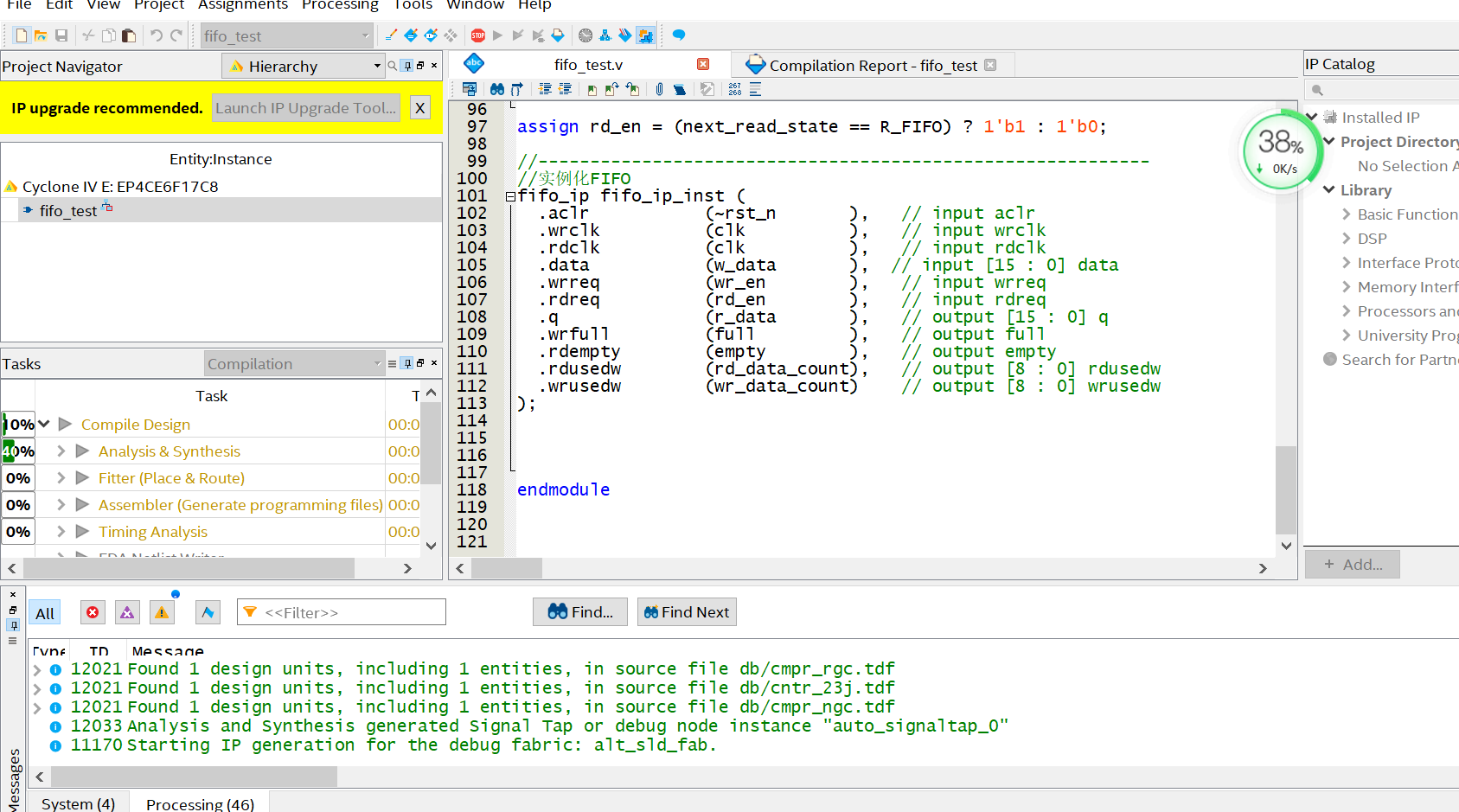This screenshot has height=812, width=1459.
Task: Close the fifo_test.v tab
Action: click(703, 64)
